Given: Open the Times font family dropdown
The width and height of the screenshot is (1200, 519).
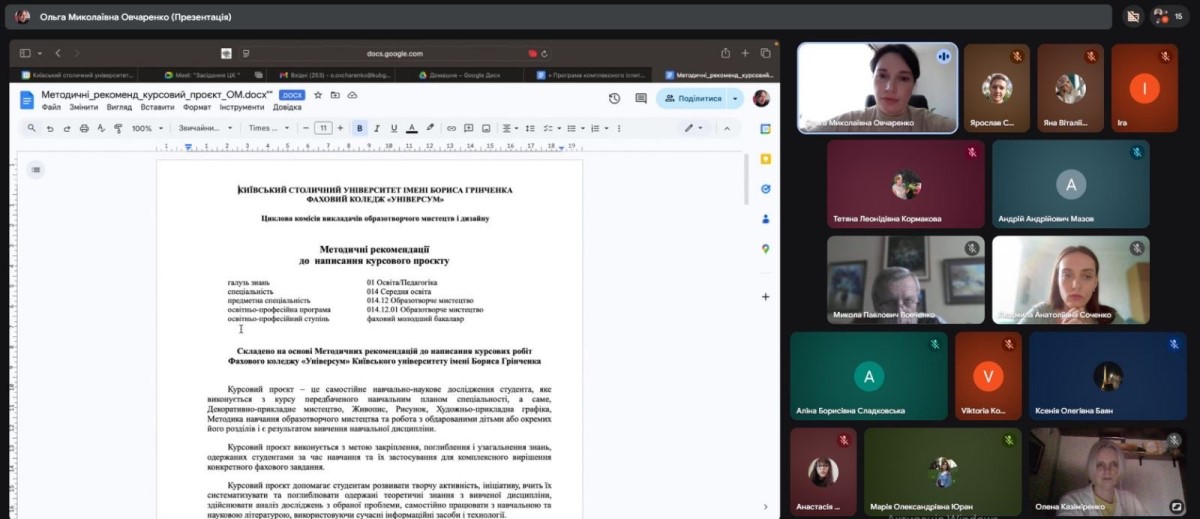Looking at the screenshot, I should pyautogui.click(x=268, y=128).
